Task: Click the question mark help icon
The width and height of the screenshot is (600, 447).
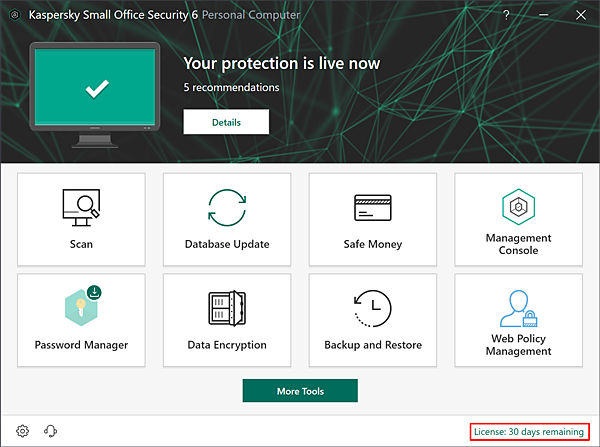Action: point(506,16)
